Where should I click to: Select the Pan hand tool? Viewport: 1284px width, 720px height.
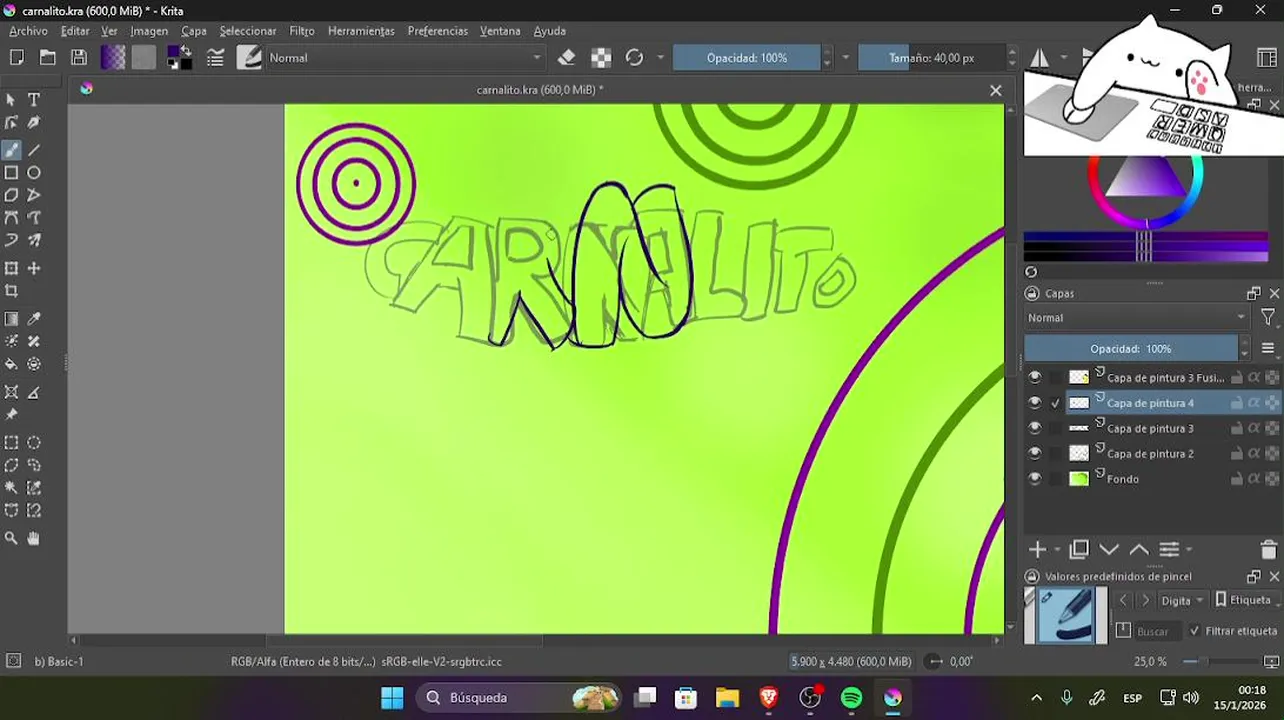[x=34, y=538]
